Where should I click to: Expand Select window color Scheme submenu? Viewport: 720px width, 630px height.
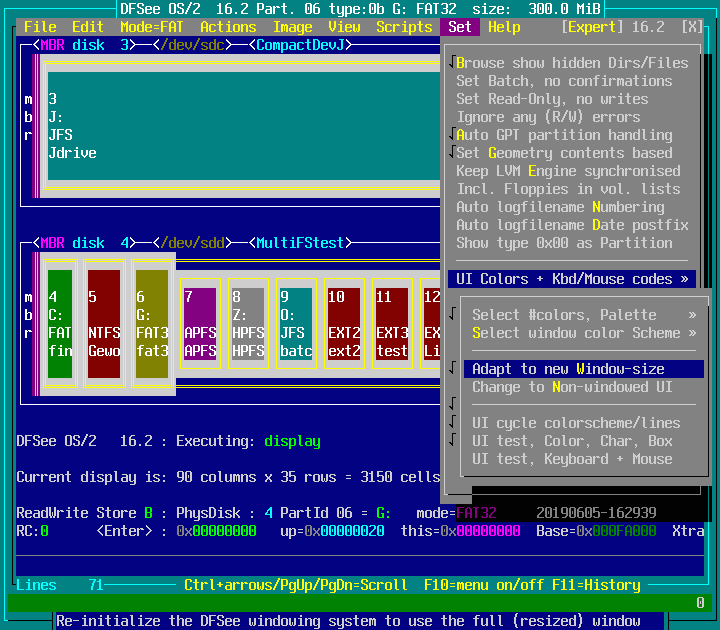pyautogui.click(x=584, y=333)
